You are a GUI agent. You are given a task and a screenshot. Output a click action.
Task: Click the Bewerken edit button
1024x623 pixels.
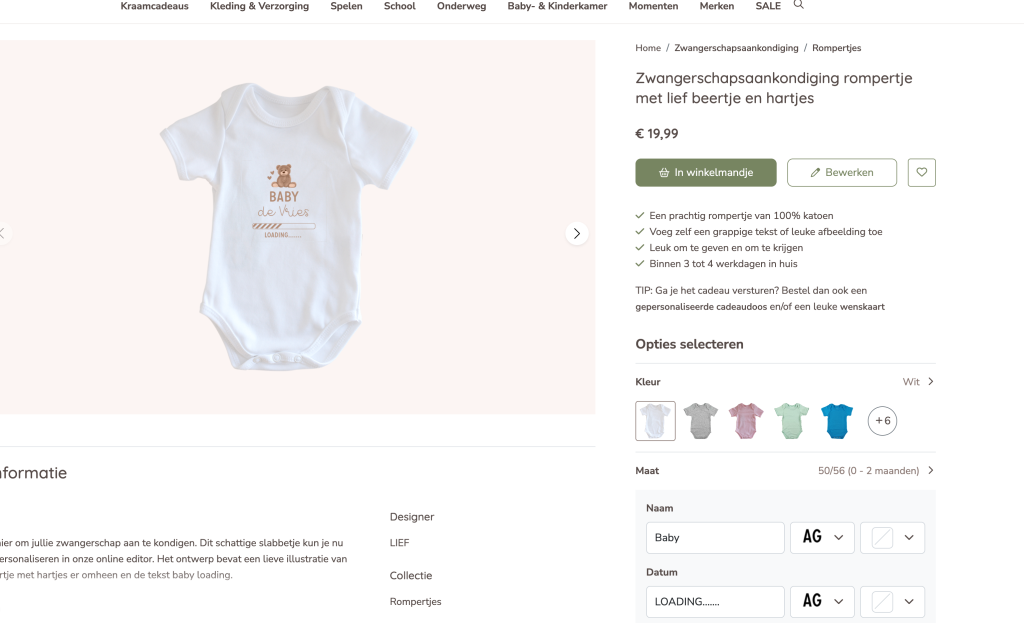tap(841, 172)
